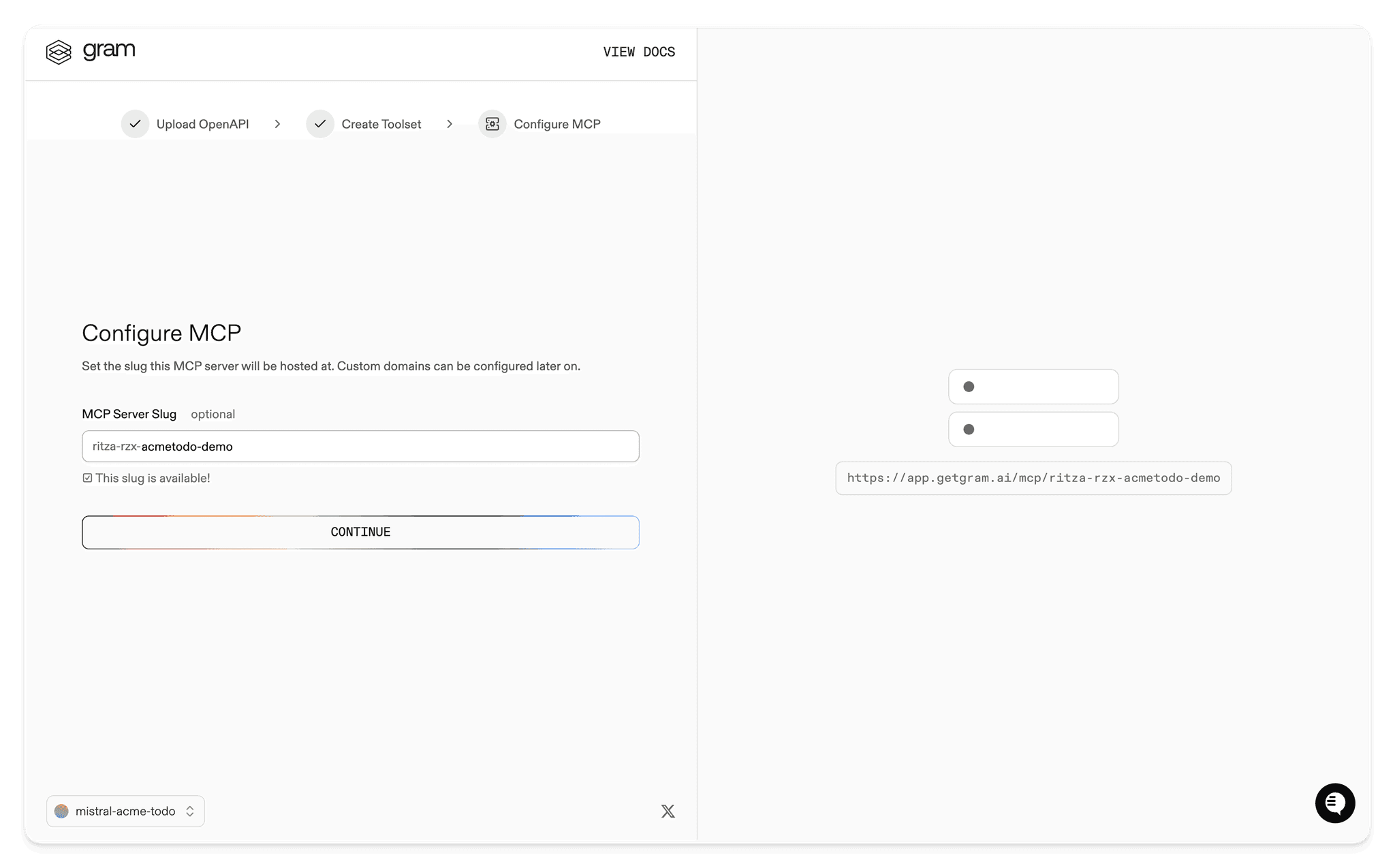Click the Create Toolset checkmark icon
The height and width of the screenshot is (868, 1395).
[320, 124]
